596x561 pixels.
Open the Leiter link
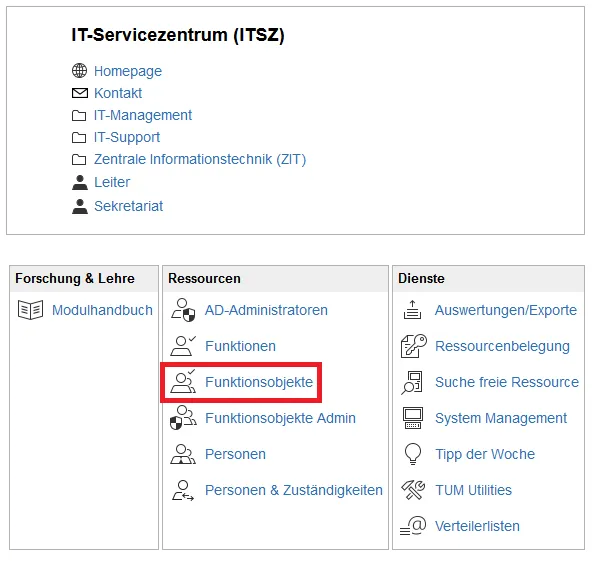click(x=112, y=182)
